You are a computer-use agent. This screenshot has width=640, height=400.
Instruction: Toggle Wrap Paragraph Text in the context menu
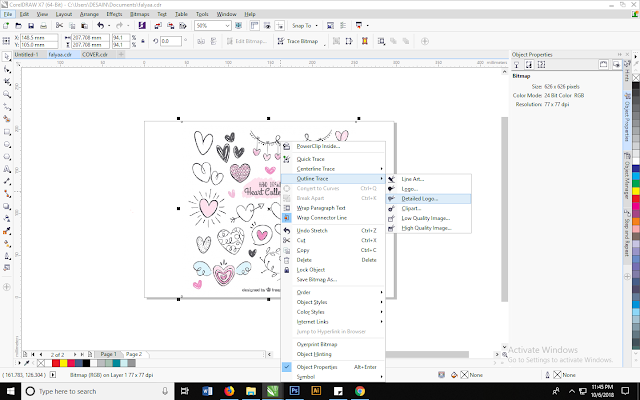[322, 207]
